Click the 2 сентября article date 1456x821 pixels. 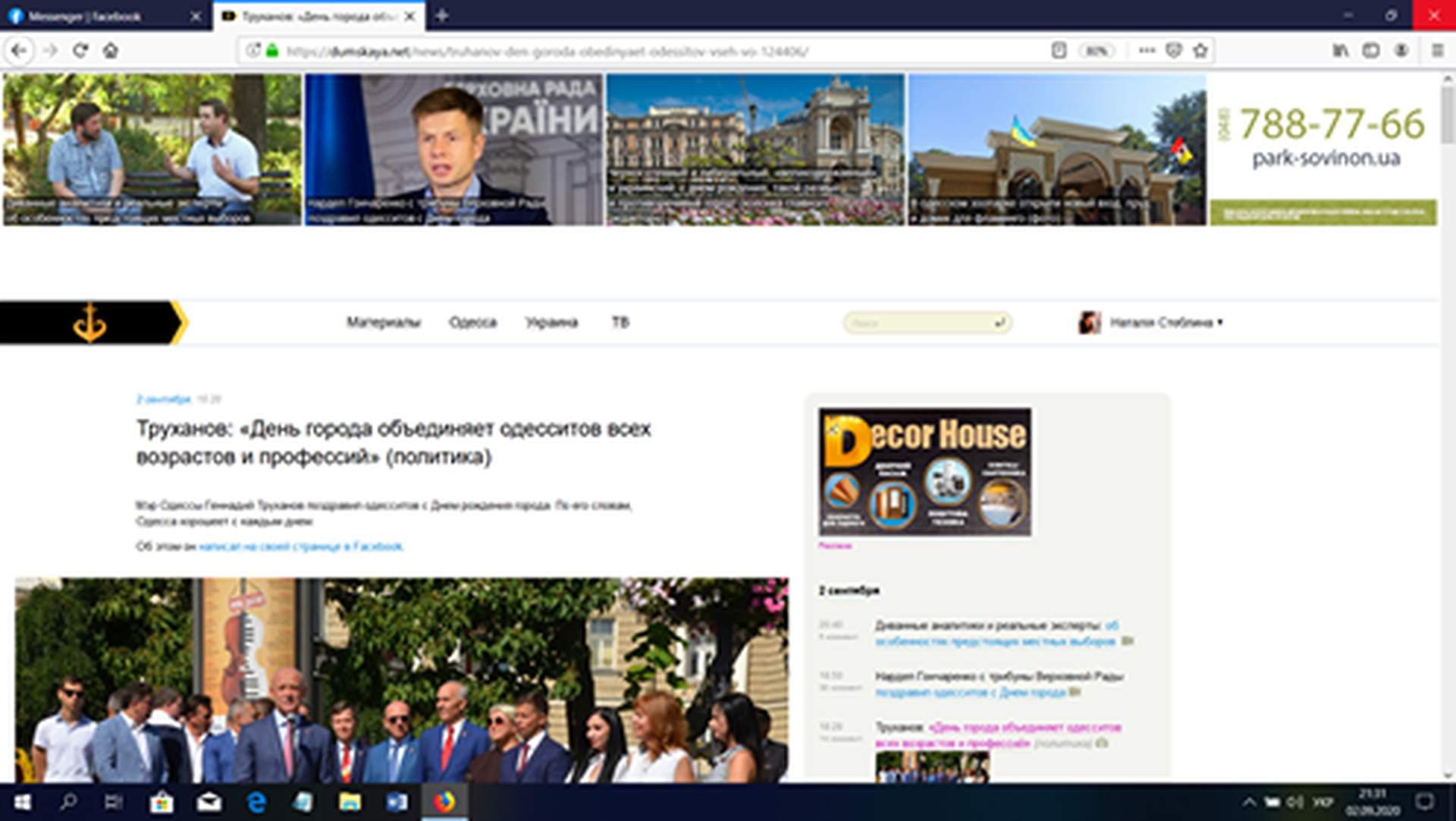(x=163, y=399)
